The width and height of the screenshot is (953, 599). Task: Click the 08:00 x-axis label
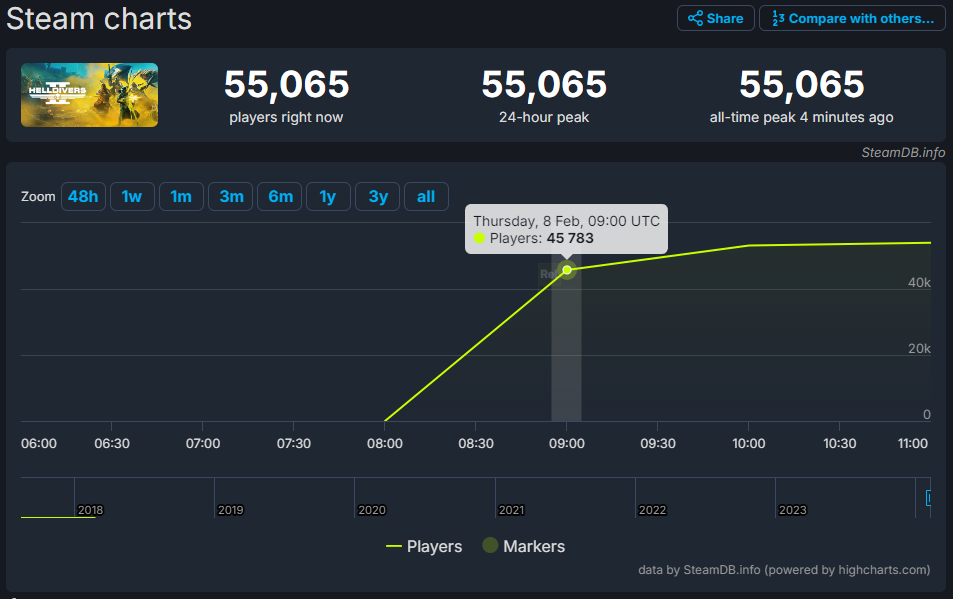pos(385,443)
